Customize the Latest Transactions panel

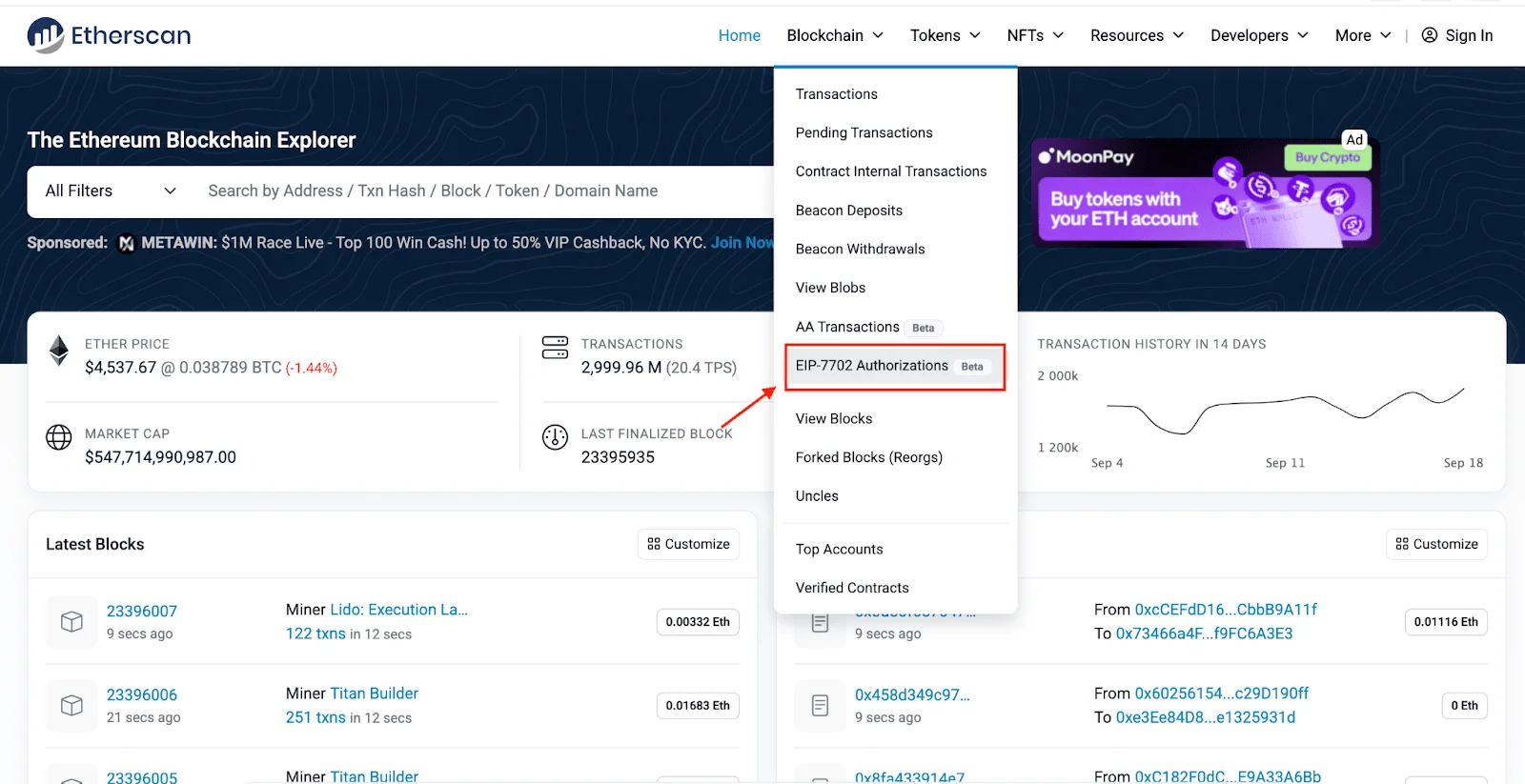(x=1437, y=544)
